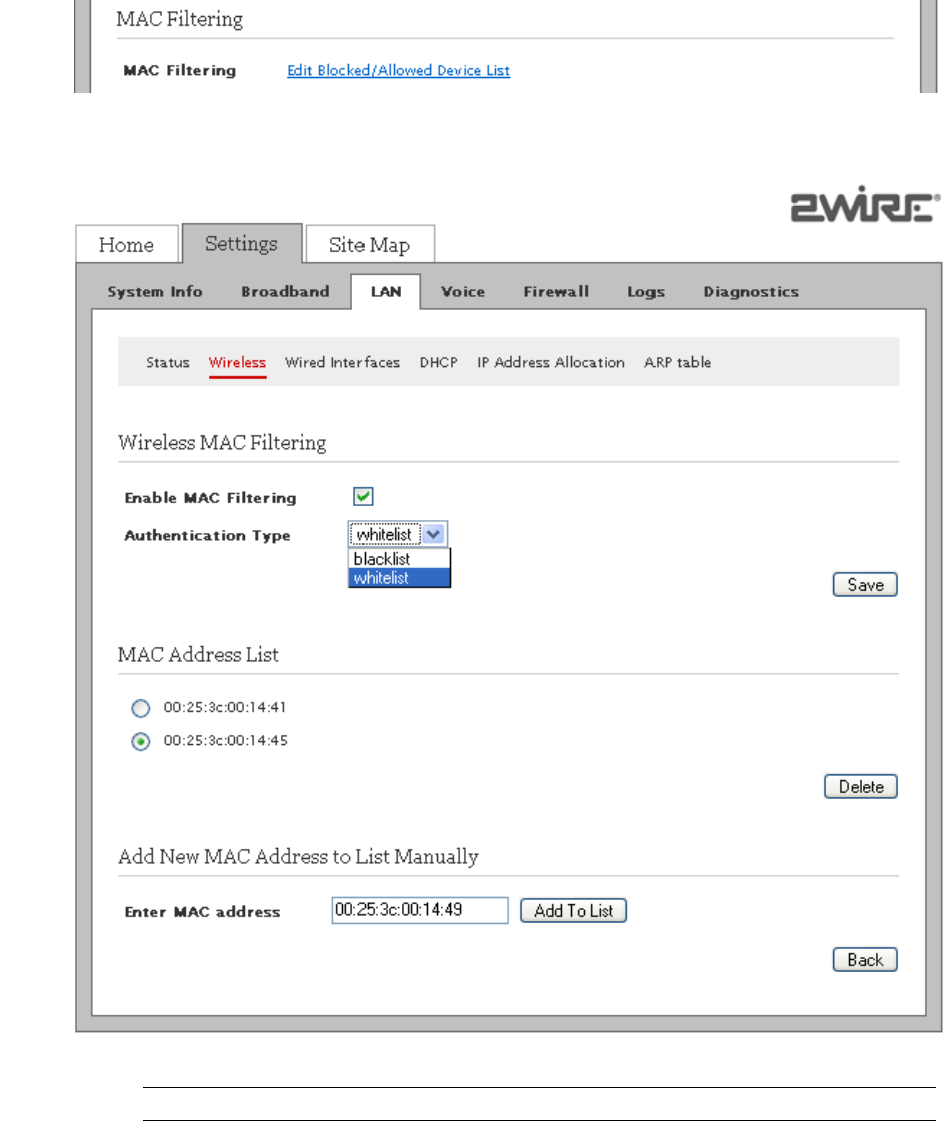This screenshot has height=1132, width=947.
Task: Select MAC address 00:25:3c:00:14:45 radio button
Action: (141, 741)
